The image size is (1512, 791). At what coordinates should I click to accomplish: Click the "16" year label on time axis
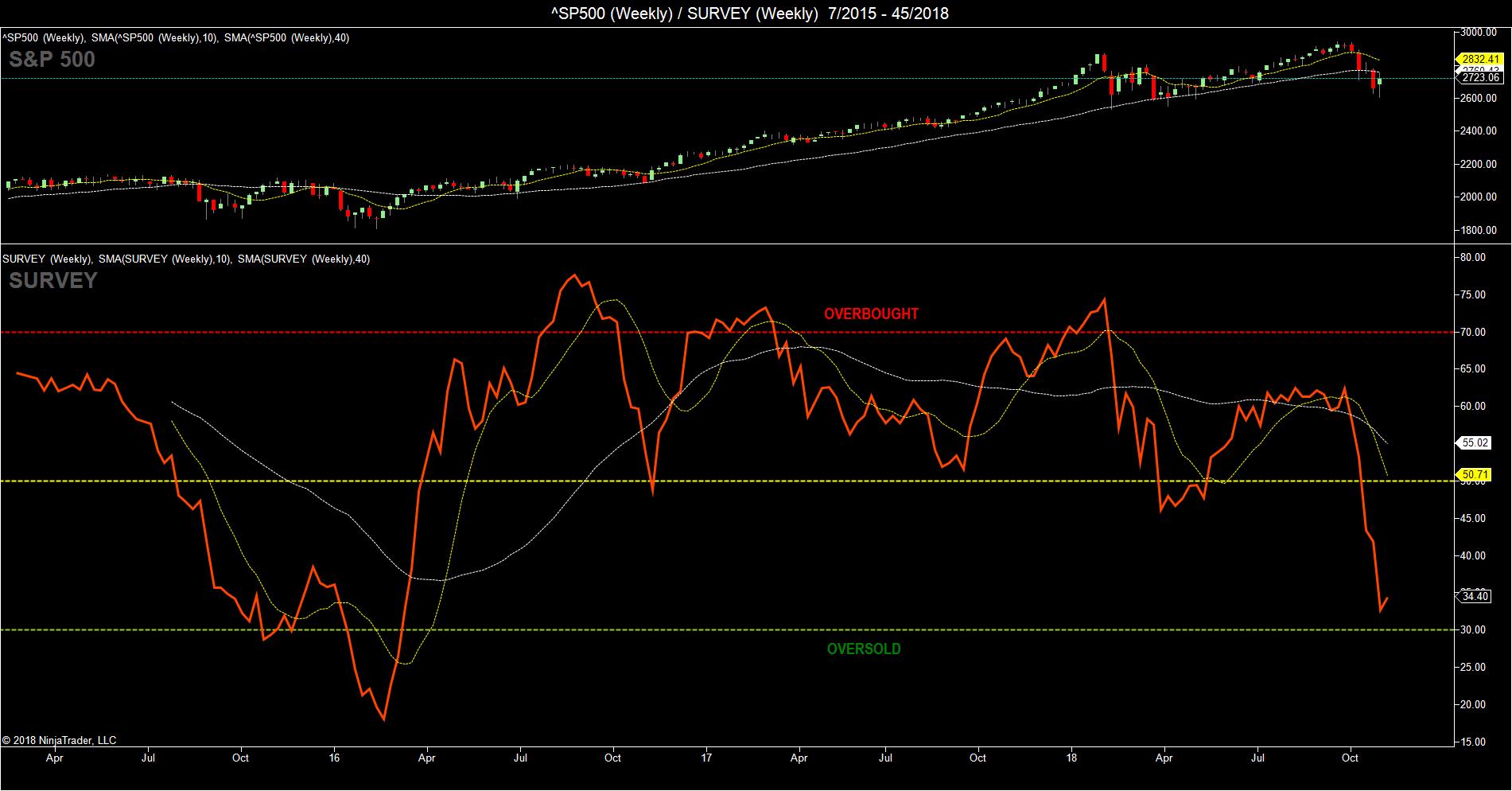pos(335,758)
